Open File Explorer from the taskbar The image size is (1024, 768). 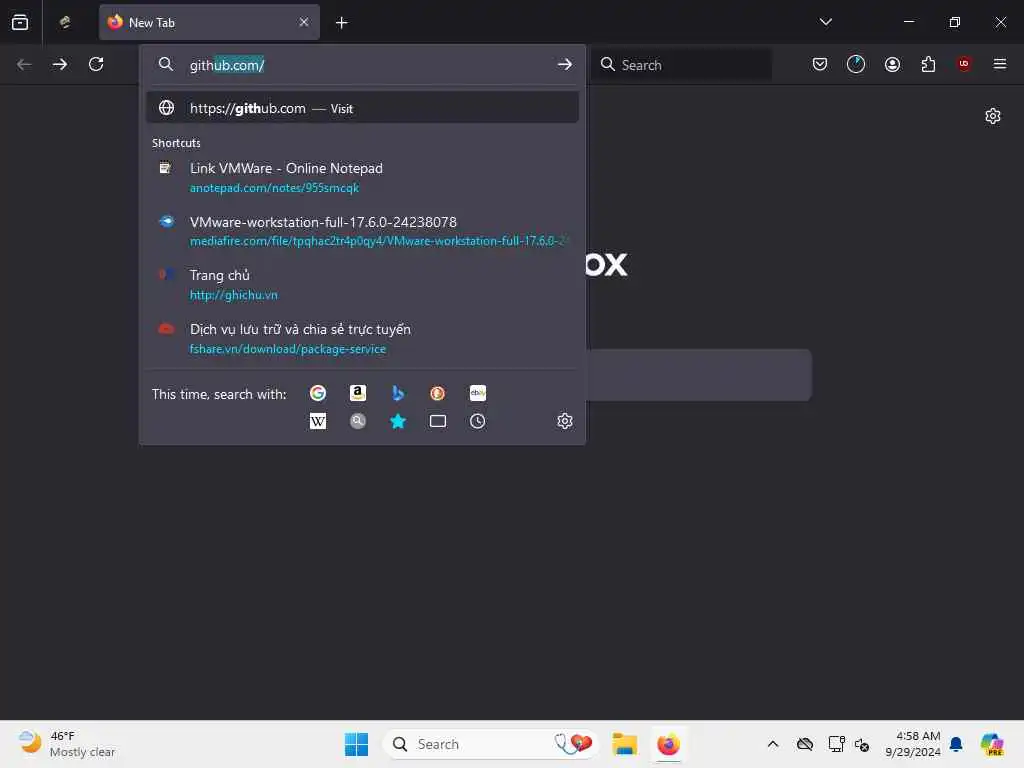[624, 744]
